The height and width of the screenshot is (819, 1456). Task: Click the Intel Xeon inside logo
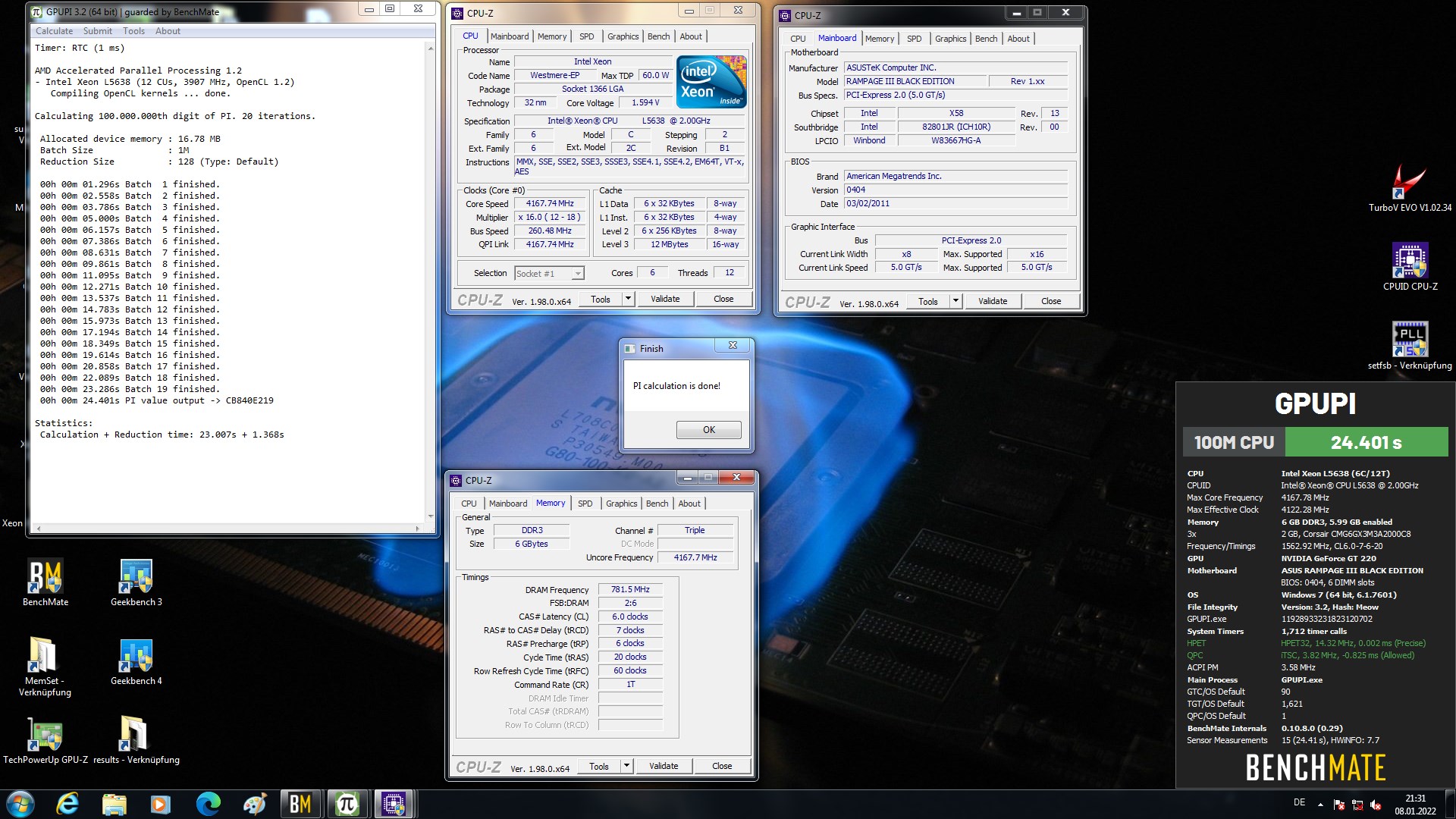click(x=711, y=82)
